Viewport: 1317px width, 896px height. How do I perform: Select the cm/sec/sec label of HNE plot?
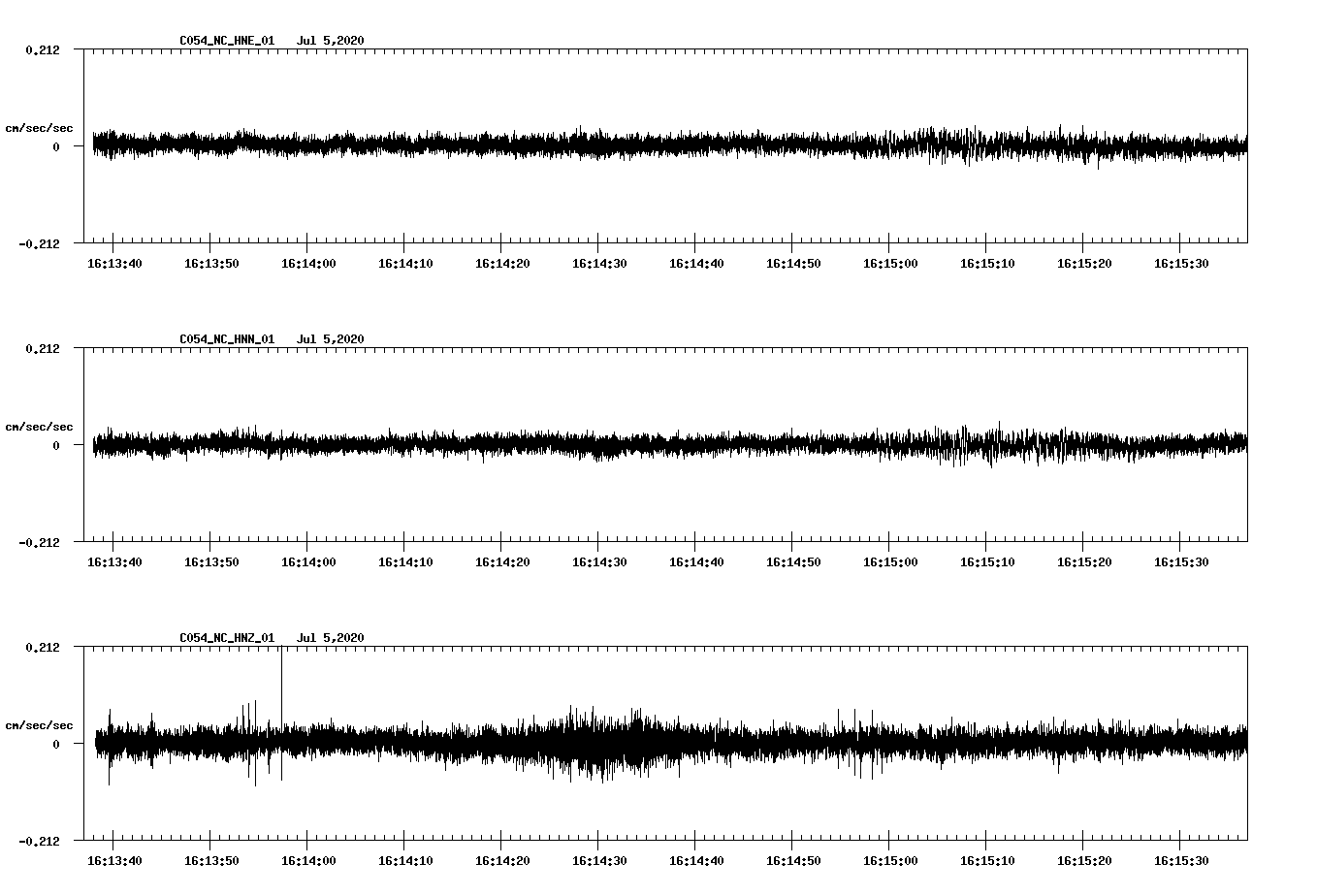[39, 128]
